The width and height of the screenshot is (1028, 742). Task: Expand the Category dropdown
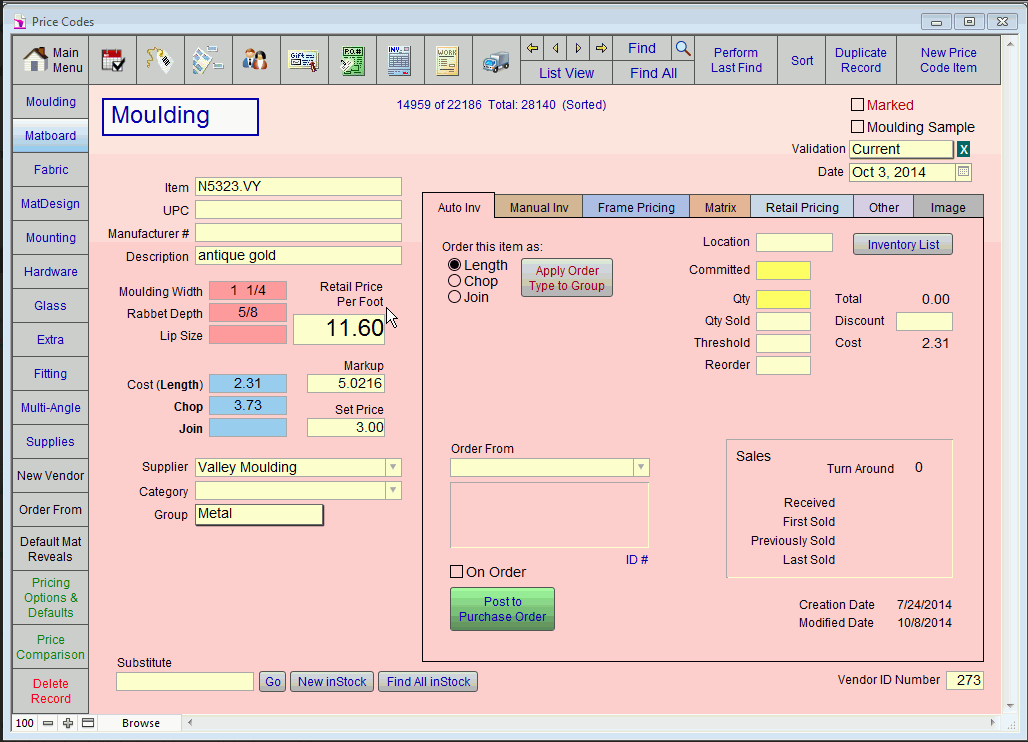(x=392, y=491)
